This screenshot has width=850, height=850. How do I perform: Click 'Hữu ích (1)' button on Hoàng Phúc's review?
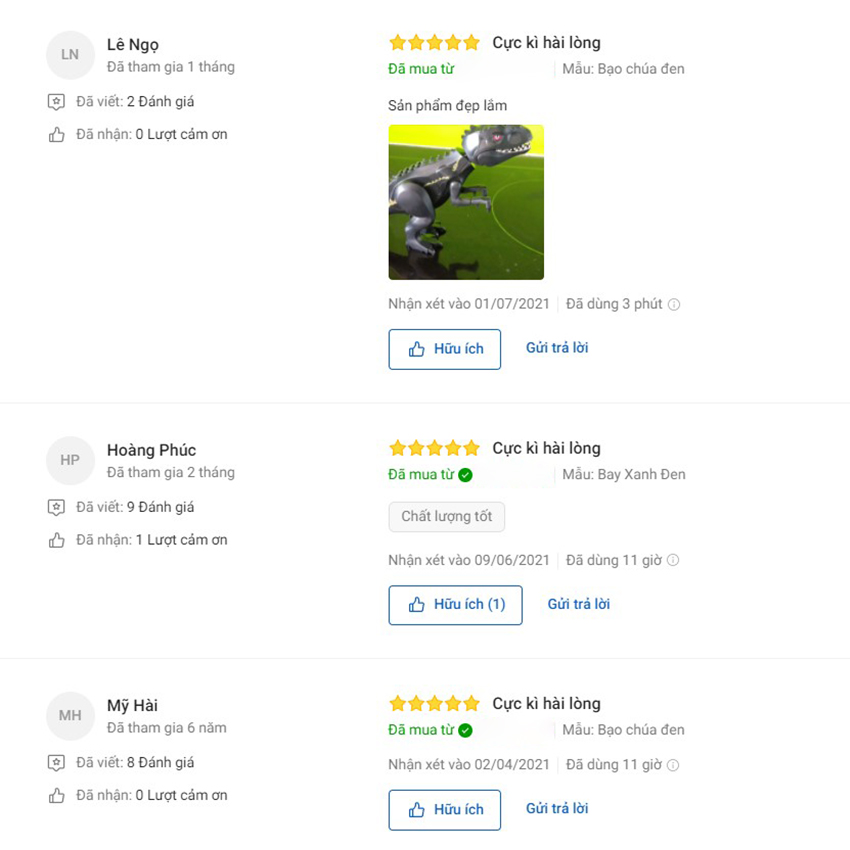pyautogui.click(x=455, y=605)
